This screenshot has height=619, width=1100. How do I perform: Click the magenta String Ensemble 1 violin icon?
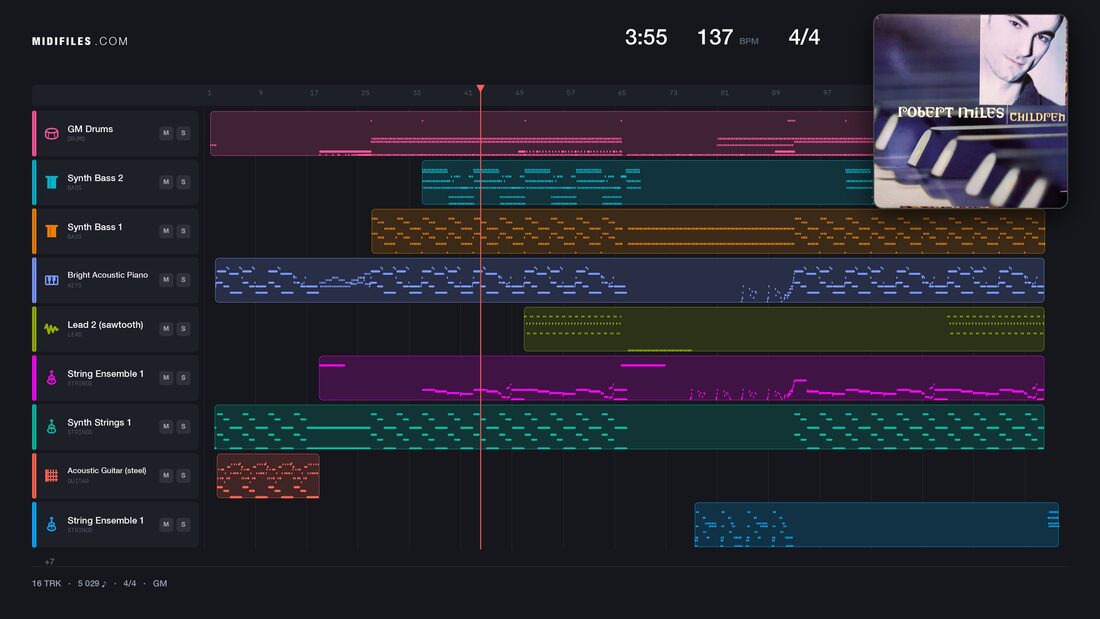[x=51, y=378]
